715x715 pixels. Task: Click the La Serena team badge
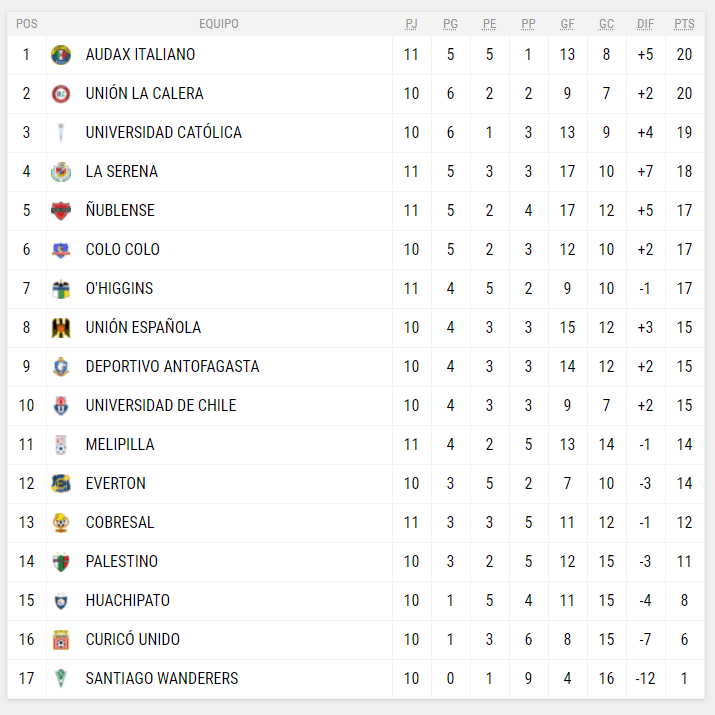coord(61,172)
